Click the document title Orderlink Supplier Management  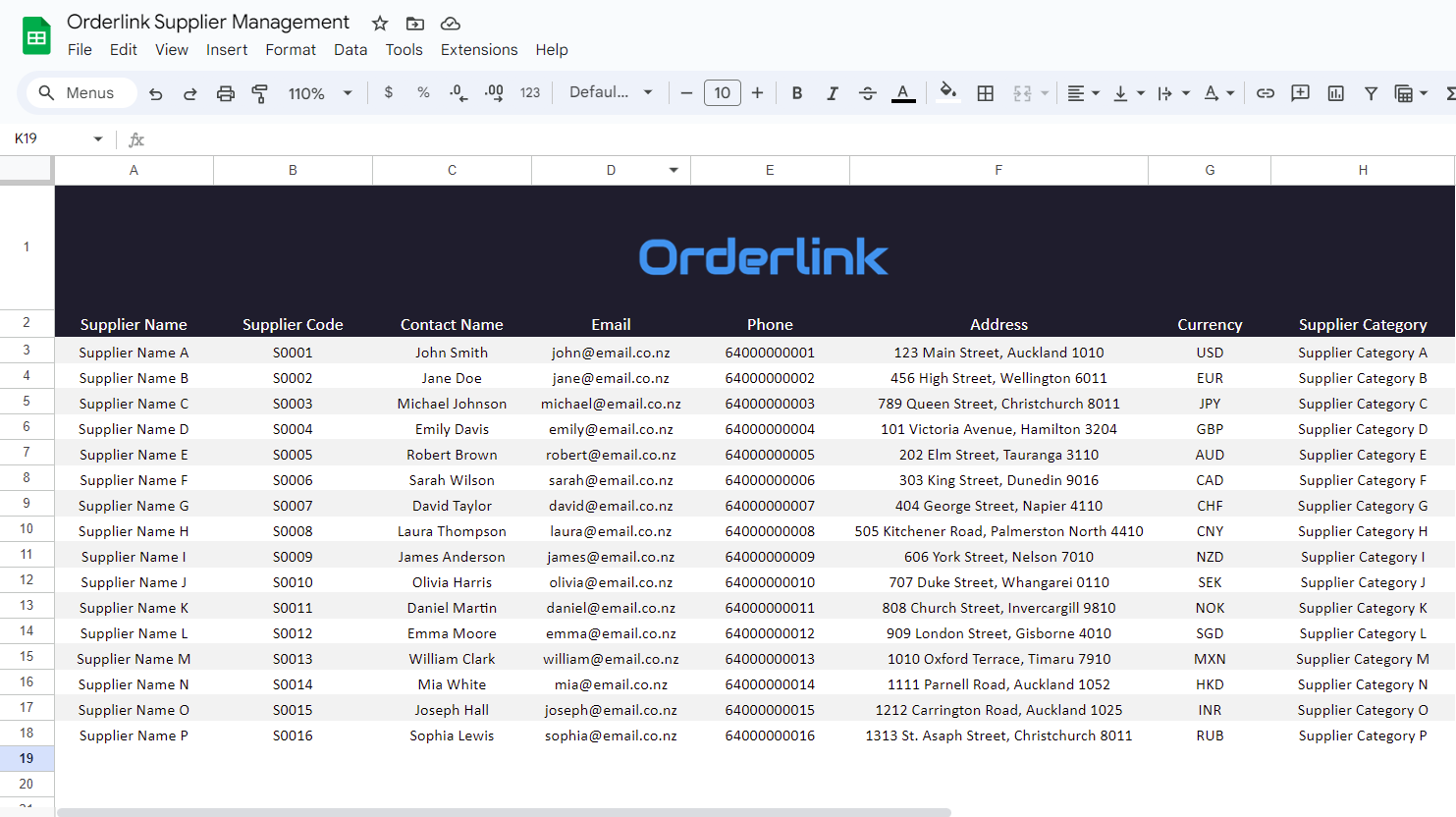[208, 22]
